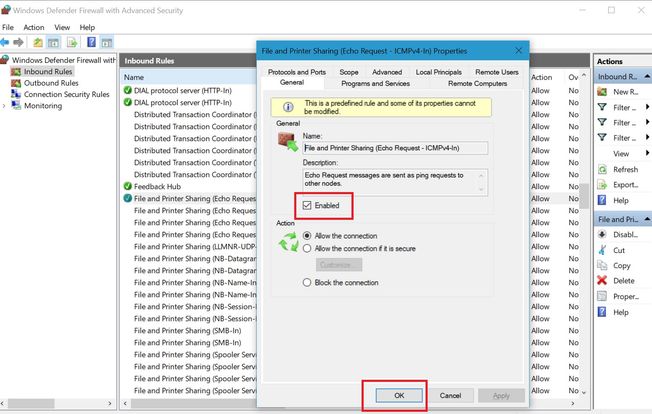652x414 pixels.
Task: Switch to the Scope tab
Action: 349,72
